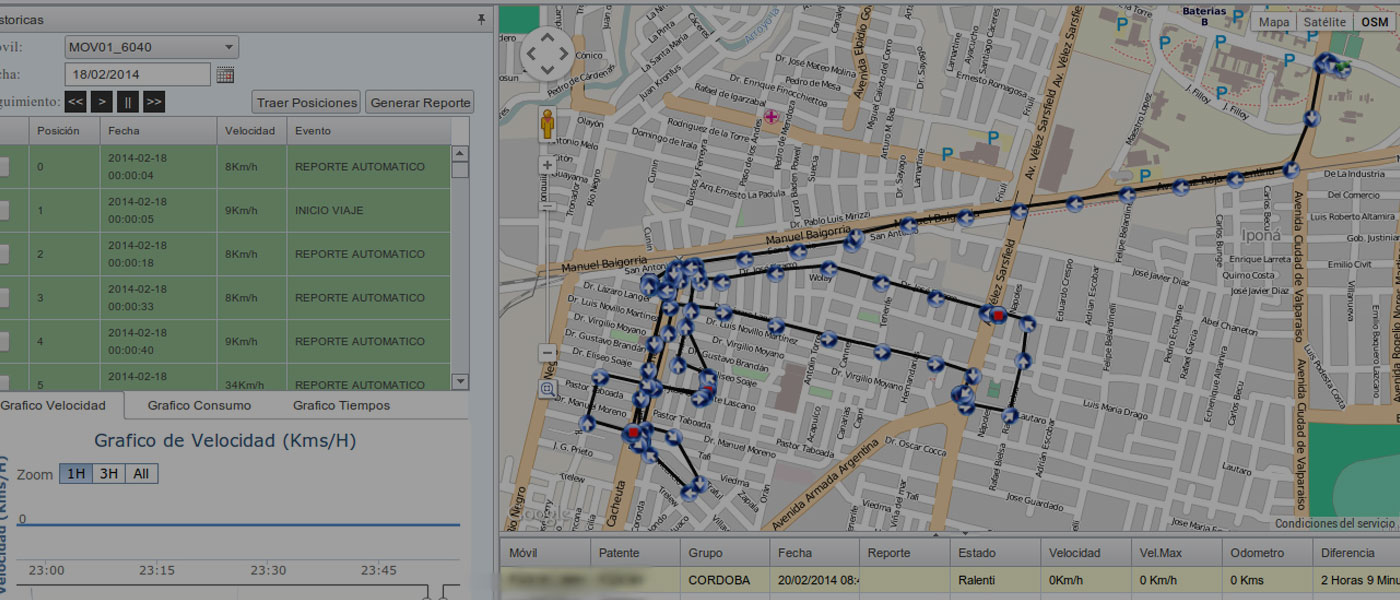
Task: Sort by the Vel.Max column header
Action: point(1175,553)
